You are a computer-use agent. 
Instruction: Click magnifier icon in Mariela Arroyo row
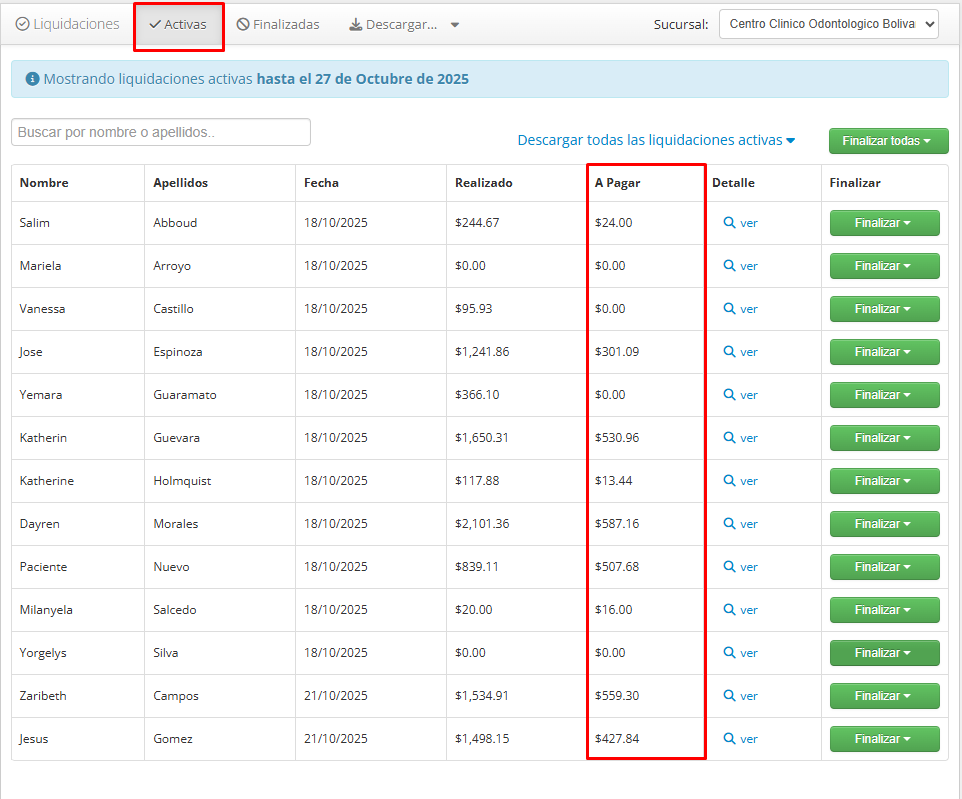click(x=729, y=265)
